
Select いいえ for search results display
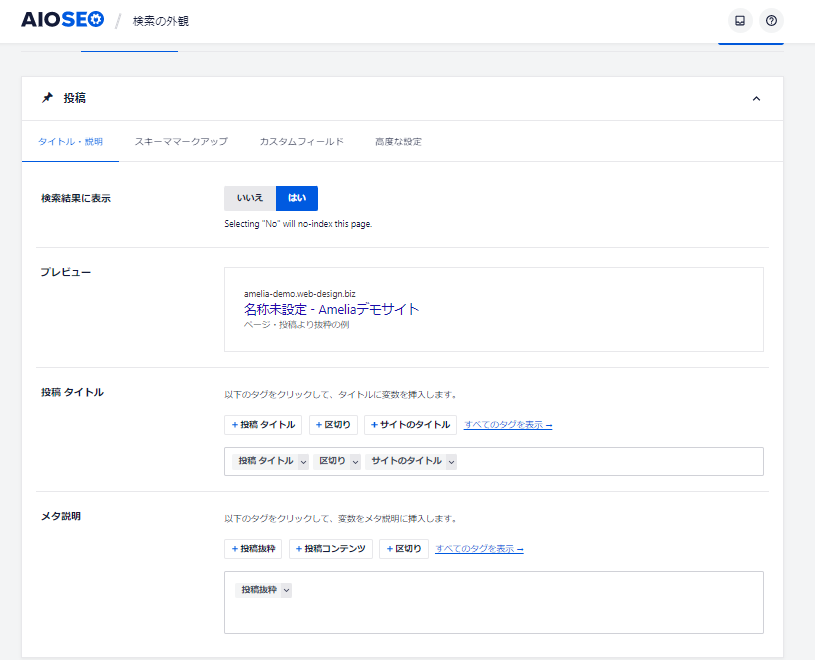point(250,198)
